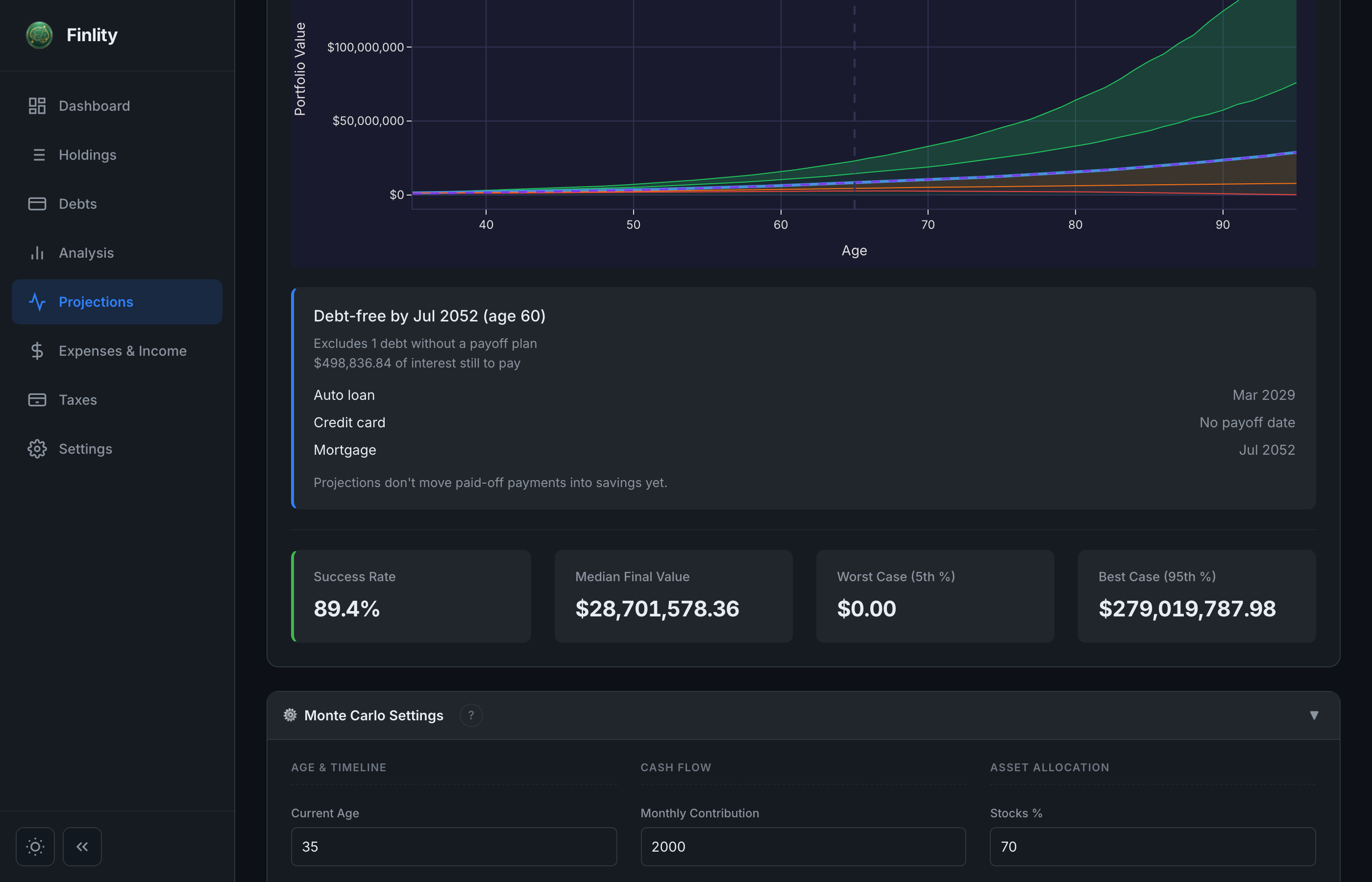Click the Worst Case $0.00 value
This screenshot has width=1372, height=882.
[866, 608]
